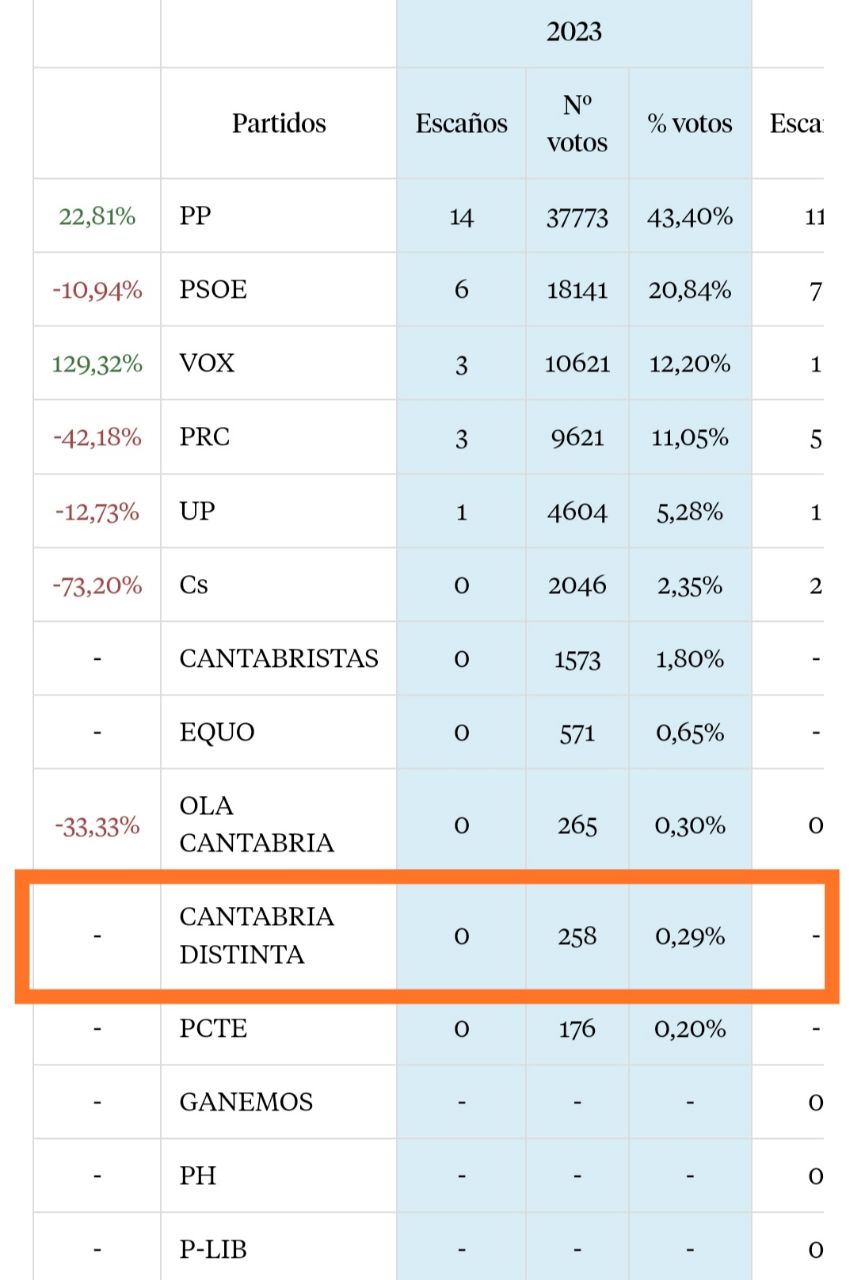Click the PRC party name
The image size is (855, 1280).
pyautogui.click(x=204, y=437)
